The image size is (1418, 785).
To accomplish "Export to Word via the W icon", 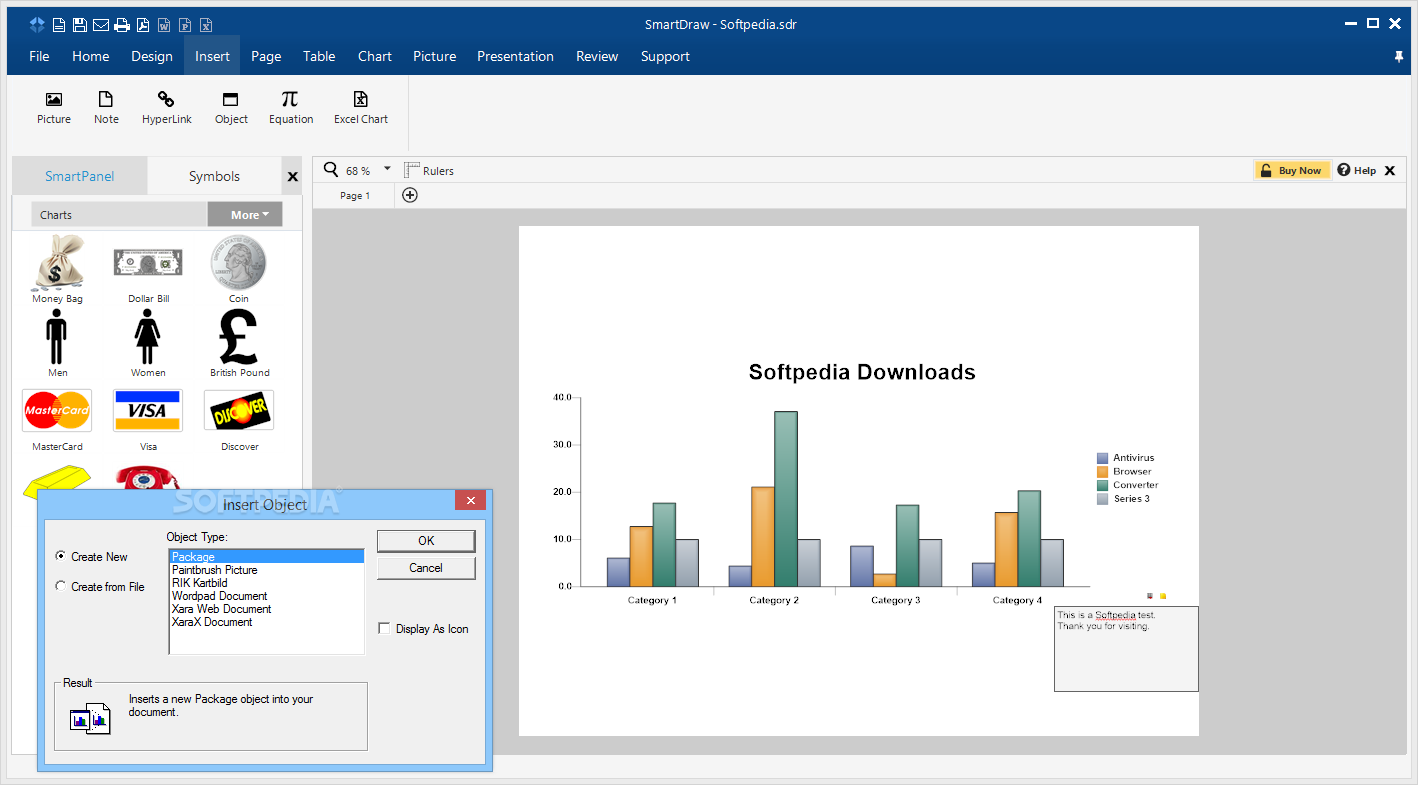I will pyautogui.click(x=164, y=25).
